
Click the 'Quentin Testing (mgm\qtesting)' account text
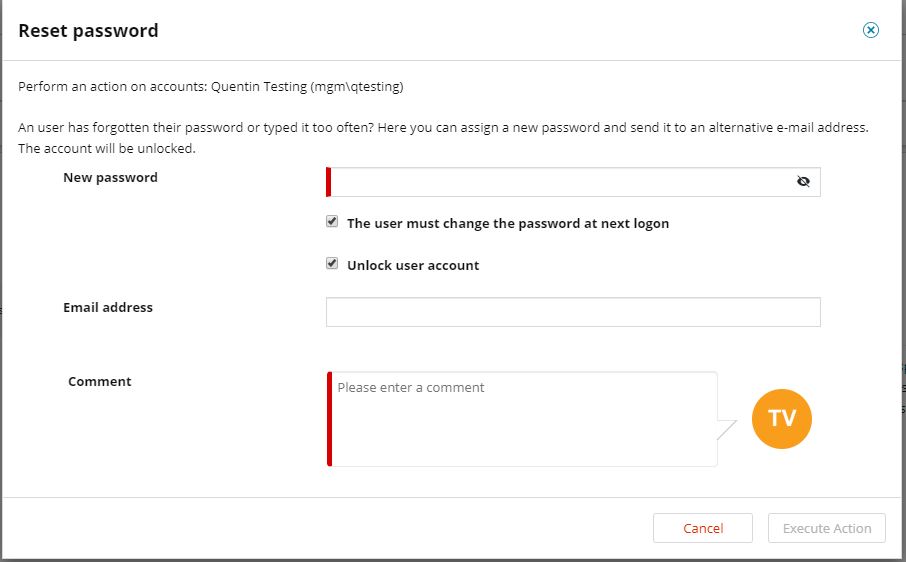point(307,87)
